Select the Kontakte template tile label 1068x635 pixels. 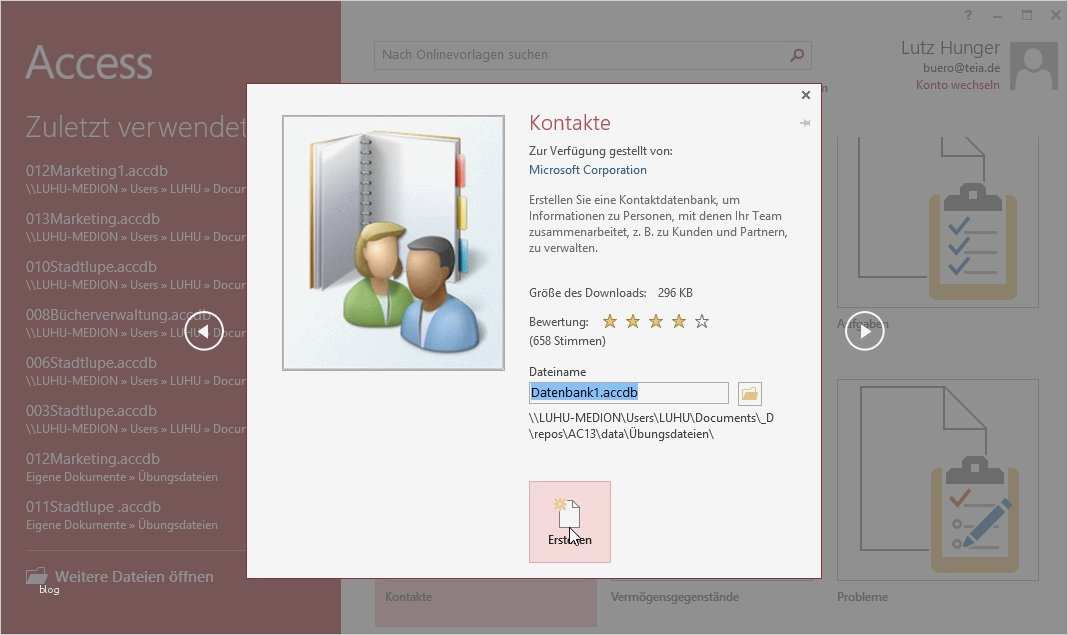pyautogui.click(x=408, y=597)
